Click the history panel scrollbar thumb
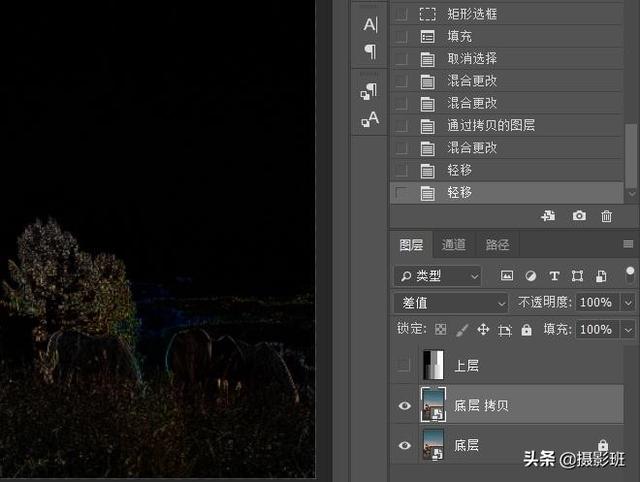Screen dimensions: 640x482 (x=631, y=155)
